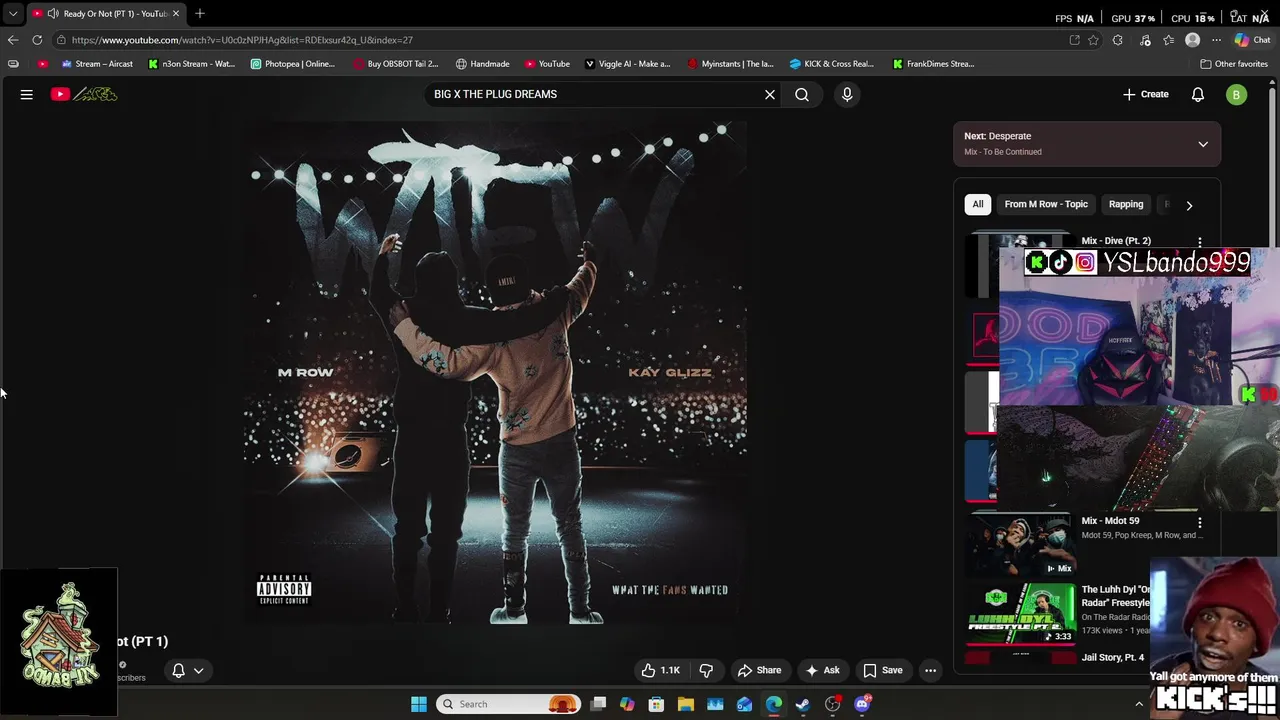Play the Mix - Mdot 59 thumbnail
Screen dimensions: 1280x720
pos(1020,544)
